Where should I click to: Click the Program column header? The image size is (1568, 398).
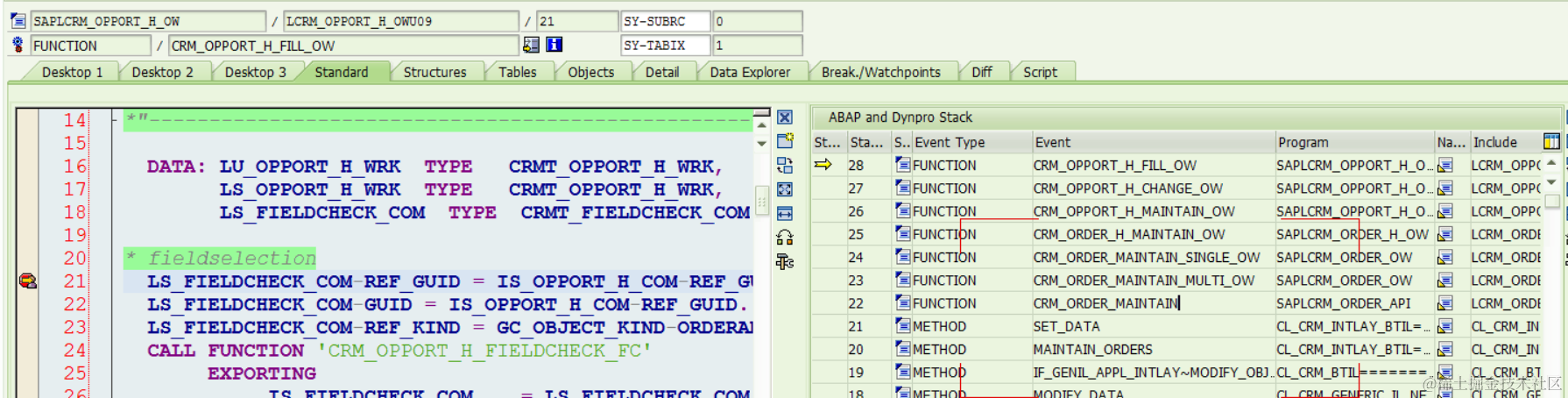click(x=1354, y=142)
